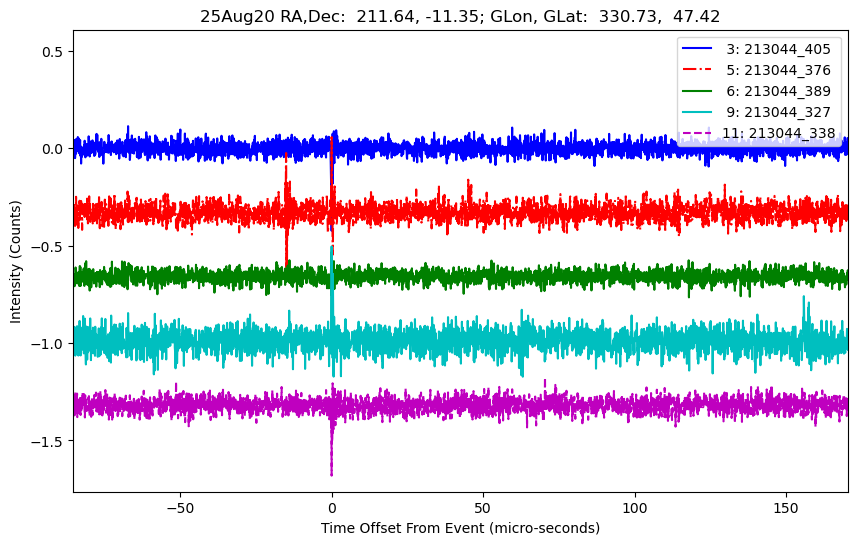The height and width of the screenshot is (545, 858).
Task: Click the y-axis tick label 0.0
Action: (53, 149)
